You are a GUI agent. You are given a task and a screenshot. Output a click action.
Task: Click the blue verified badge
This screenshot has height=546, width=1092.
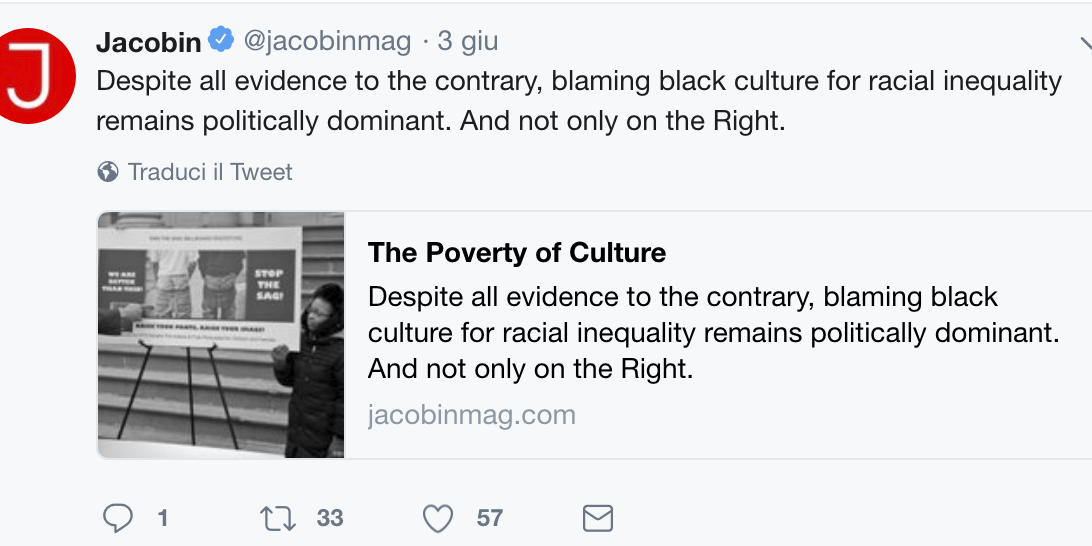(221, 41)
